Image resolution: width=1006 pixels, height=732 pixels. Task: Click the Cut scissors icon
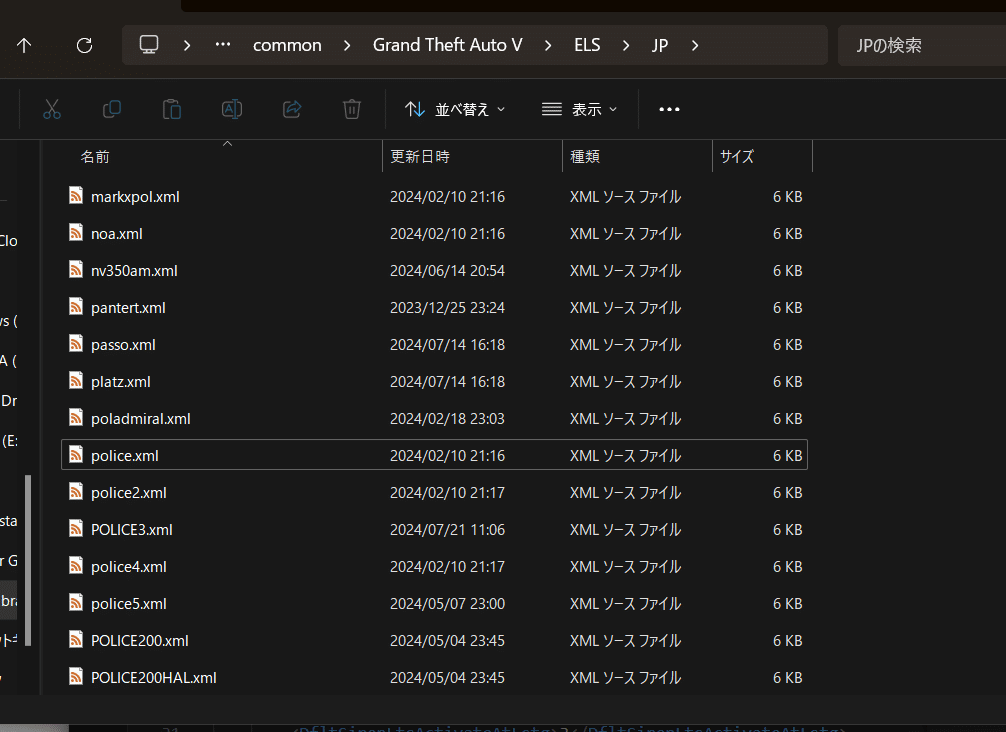coord(52,109)
